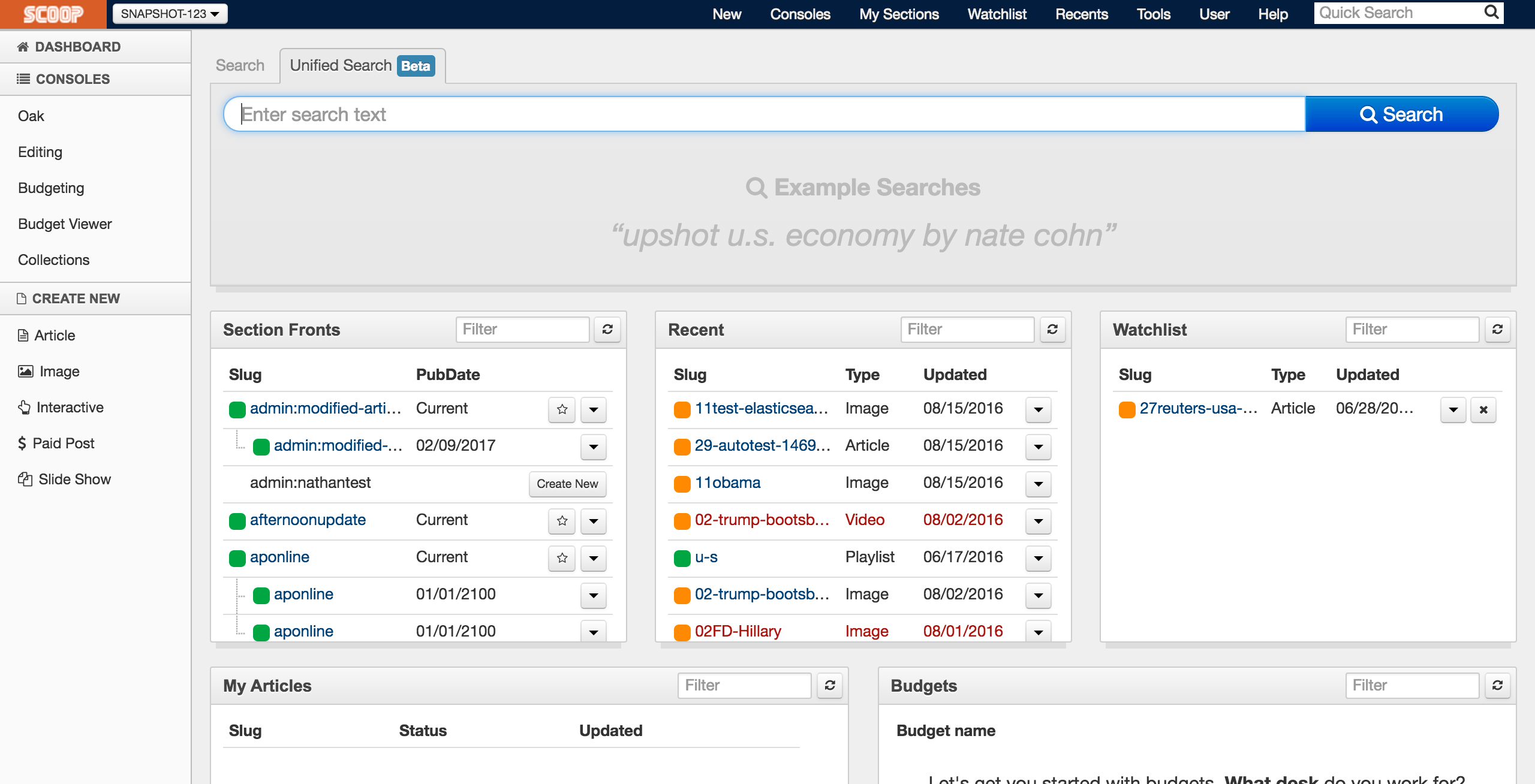The width and height of the screenshot is (1535, 784).
Task: Open the My Sections menu
Action: [x=899, y=14]
